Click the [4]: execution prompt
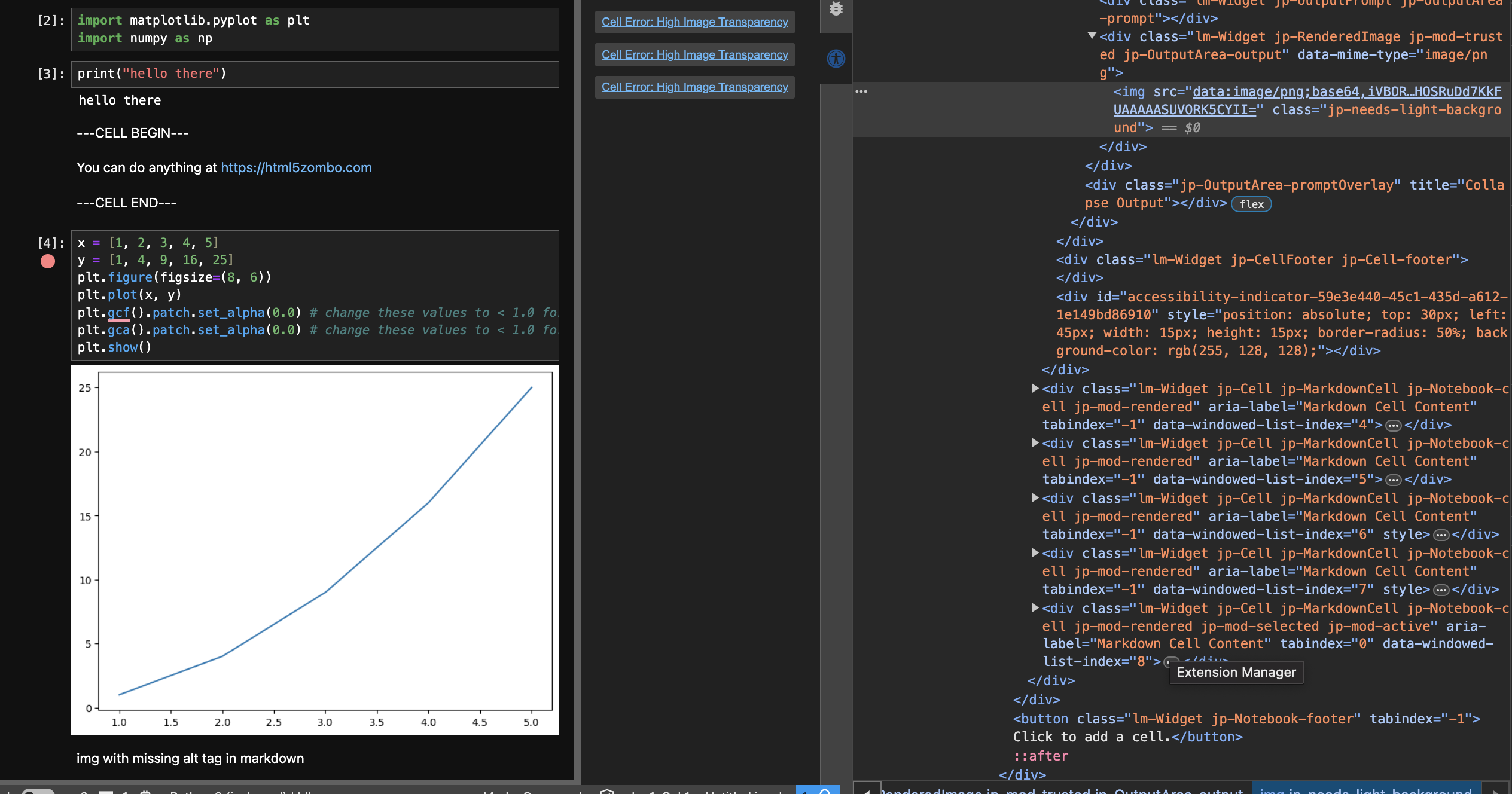Viewport: 1512px width, 794px height. click(51, 243)
